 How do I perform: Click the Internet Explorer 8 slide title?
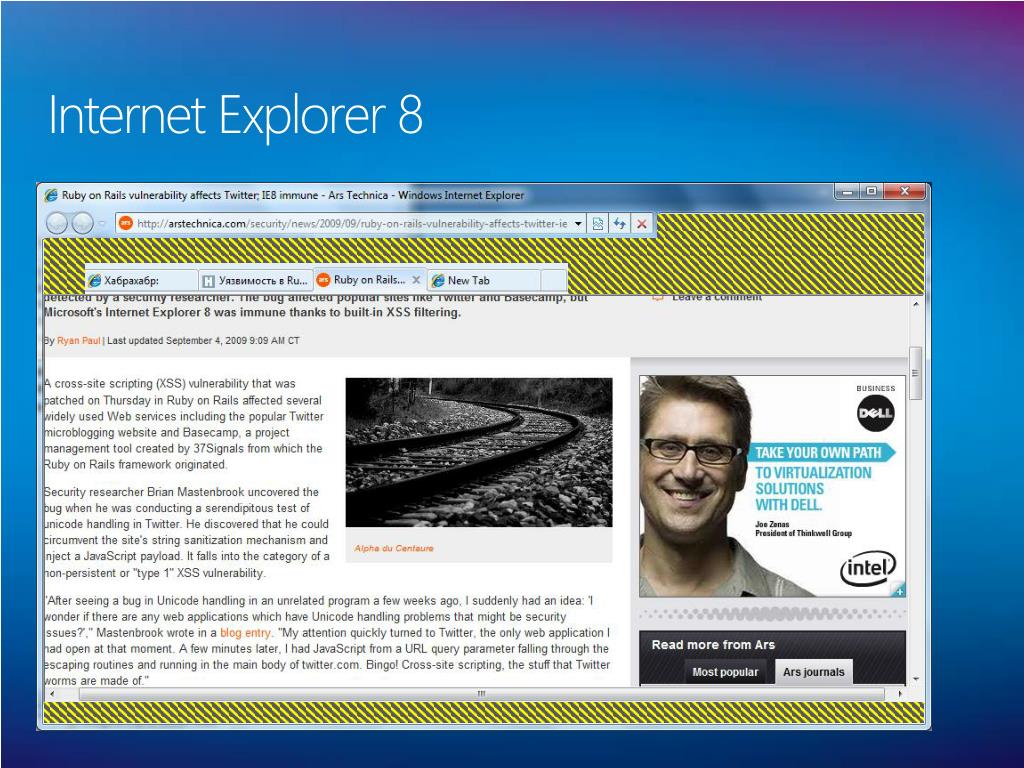click(236, 116)
